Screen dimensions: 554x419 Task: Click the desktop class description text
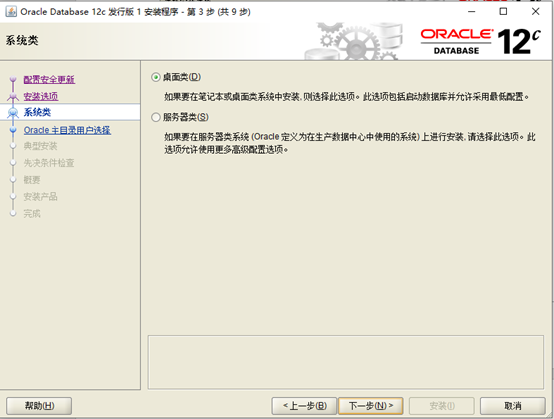tap(346, 96)
